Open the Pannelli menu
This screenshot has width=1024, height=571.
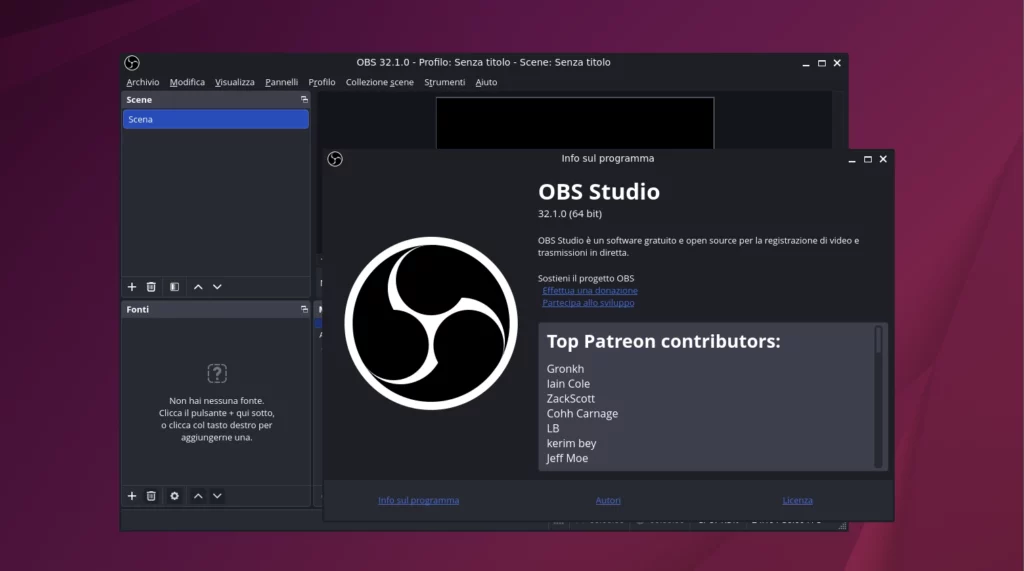[281, 82]
